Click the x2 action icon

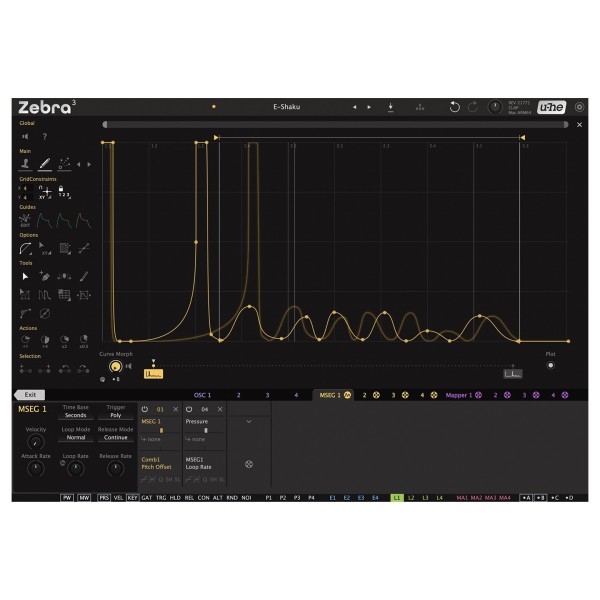coord(64,341)
